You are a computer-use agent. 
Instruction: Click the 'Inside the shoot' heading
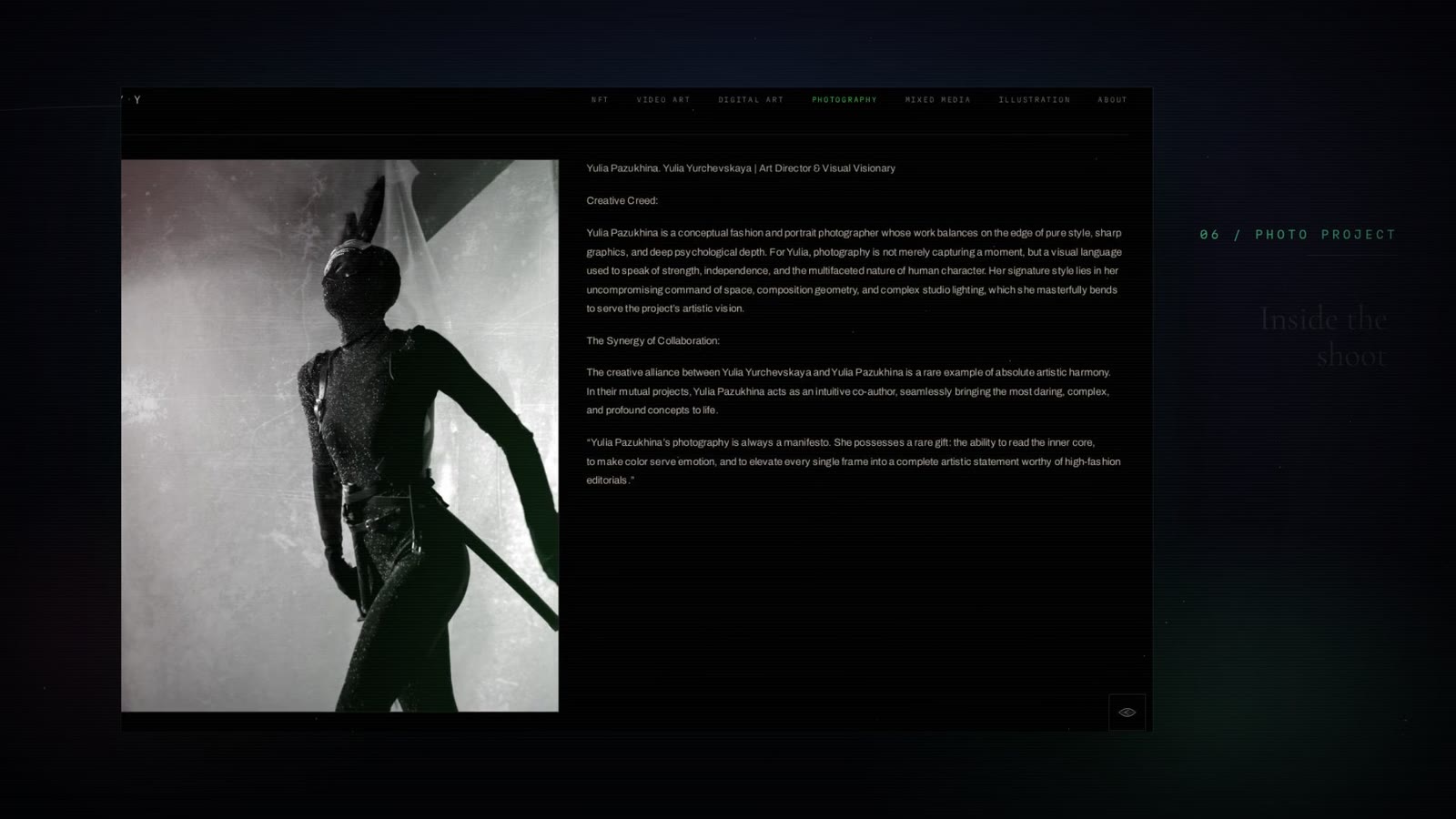(1323, 337)
